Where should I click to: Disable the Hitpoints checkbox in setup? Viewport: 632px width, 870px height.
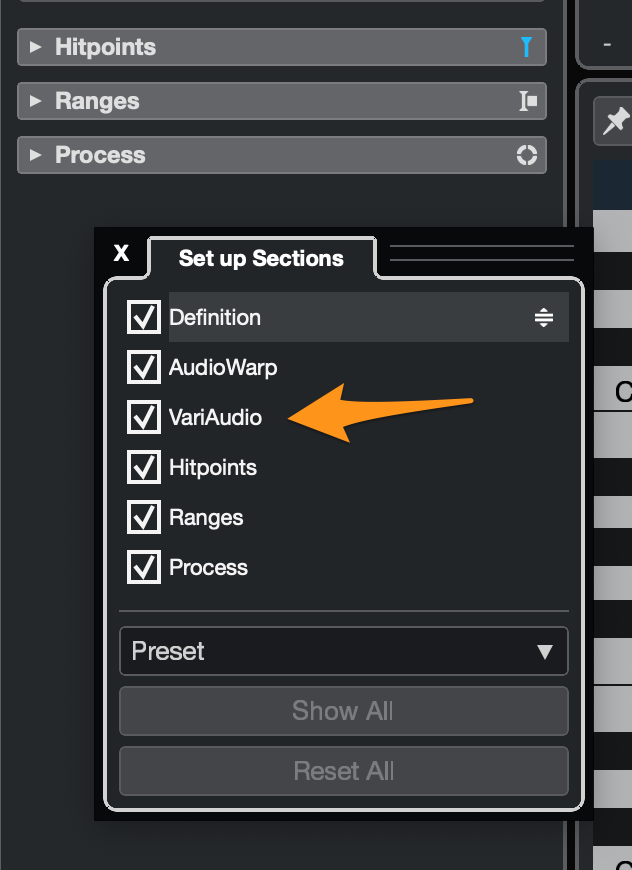point(144,467)
